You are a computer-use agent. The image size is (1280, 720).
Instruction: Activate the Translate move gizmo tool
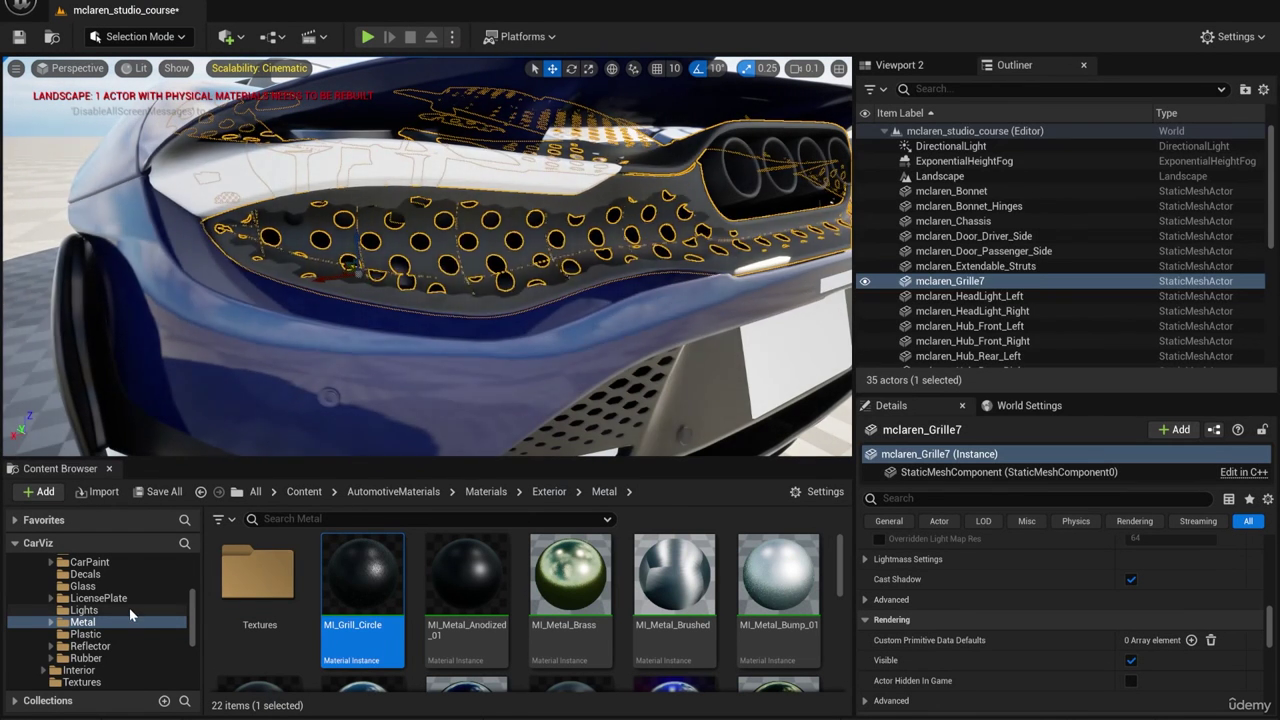[x=552, y=69]
